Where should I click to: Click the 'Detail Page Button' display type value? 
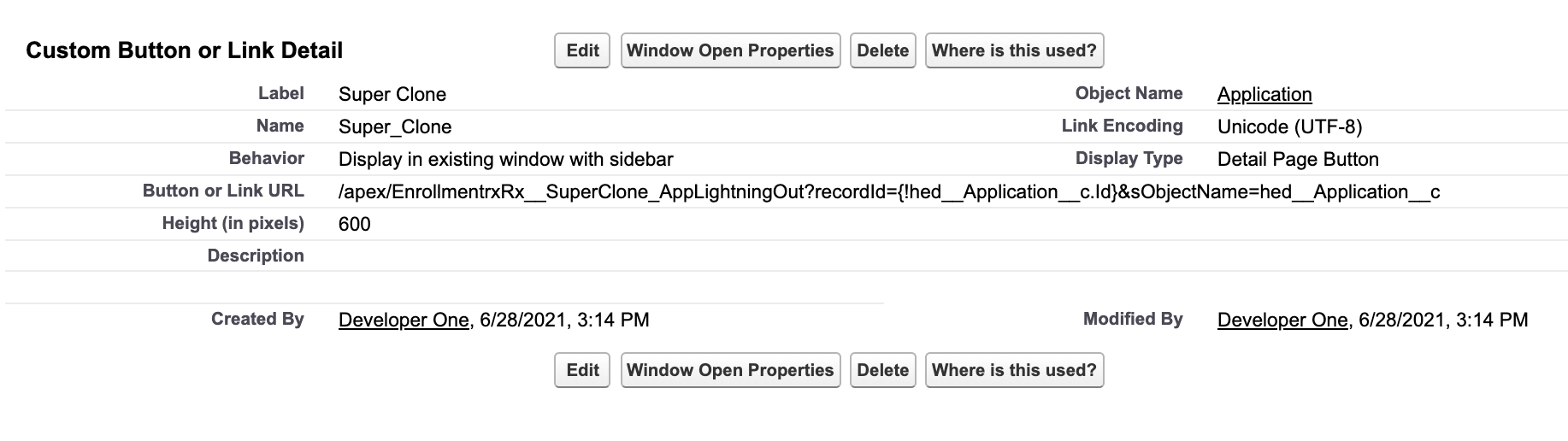(x=1298, y=160)
